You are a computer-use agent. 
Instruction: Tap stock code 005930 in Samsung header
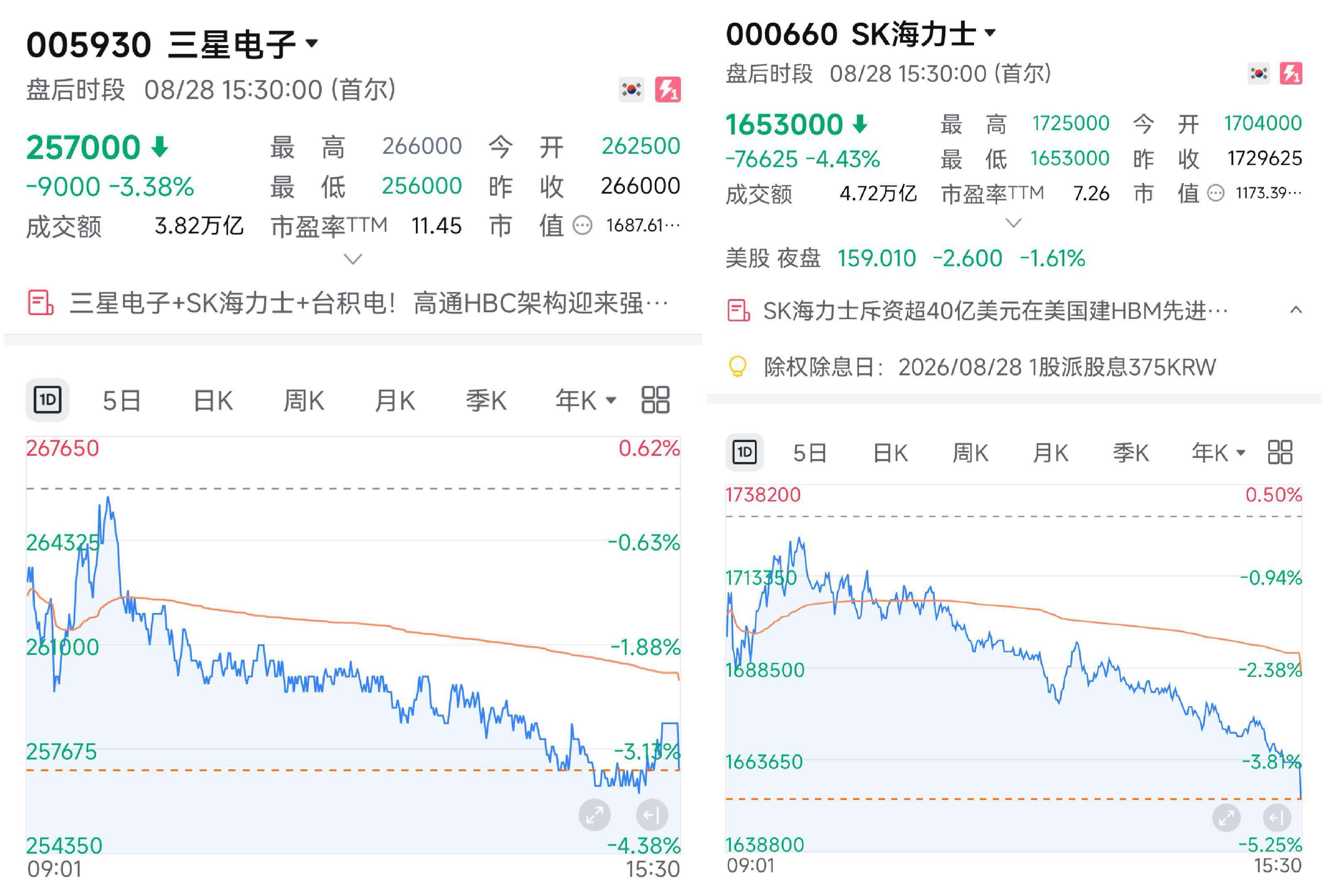89,44
